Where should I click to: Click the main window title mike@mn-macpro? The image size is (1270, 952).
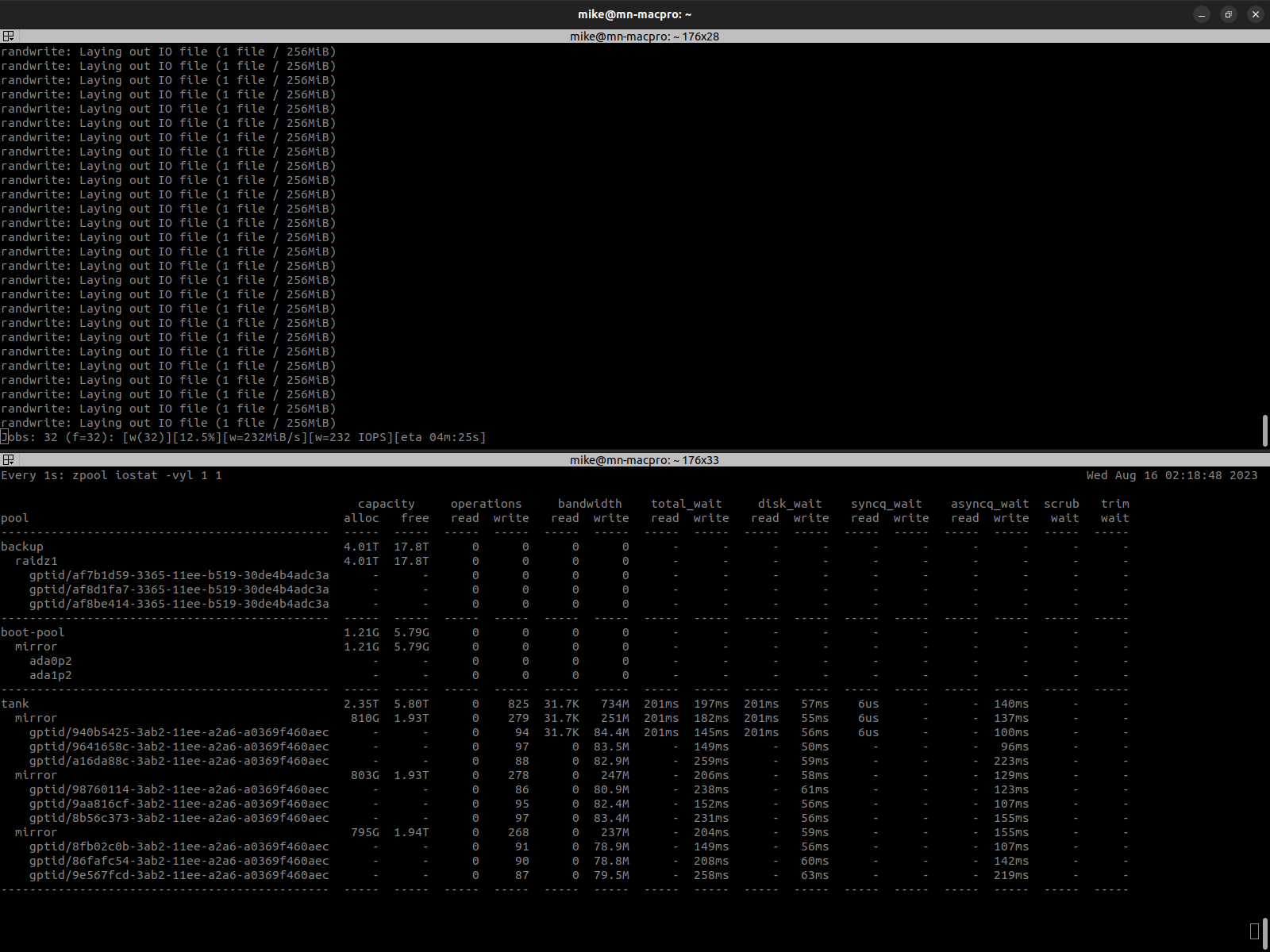click(634, 14)
